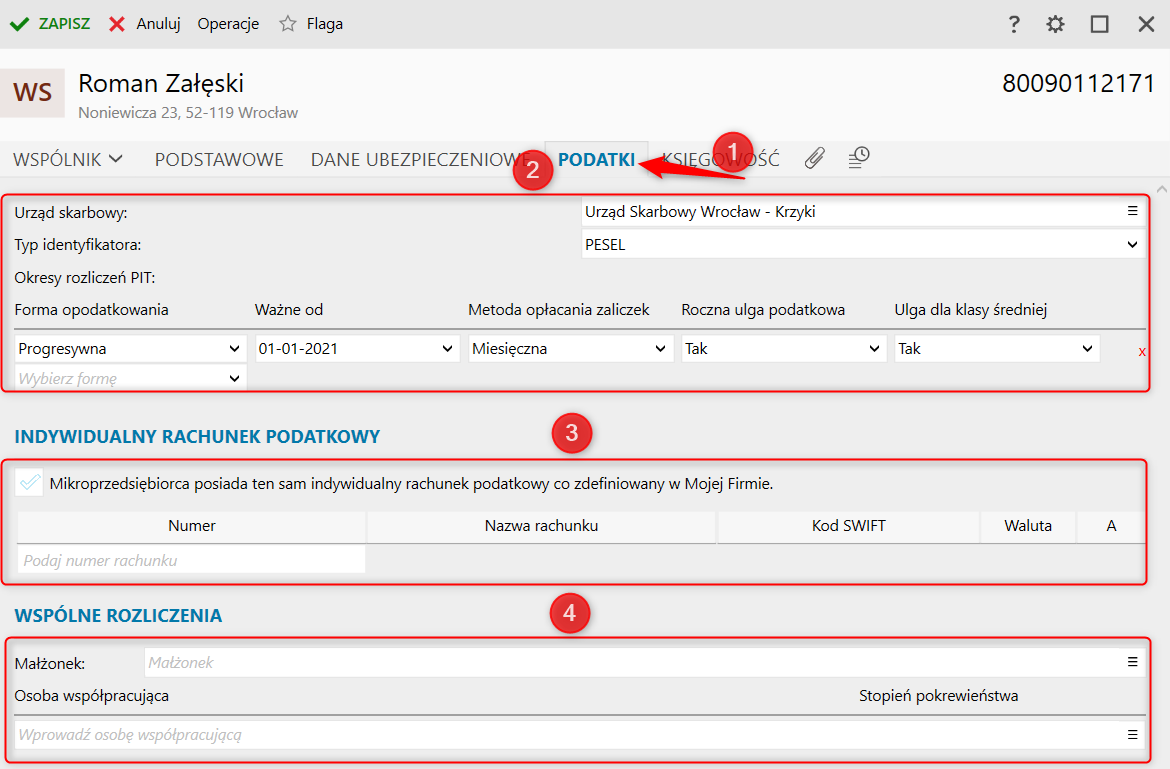
Task: Click the Flaga label
Action: [x=325, y=24]
